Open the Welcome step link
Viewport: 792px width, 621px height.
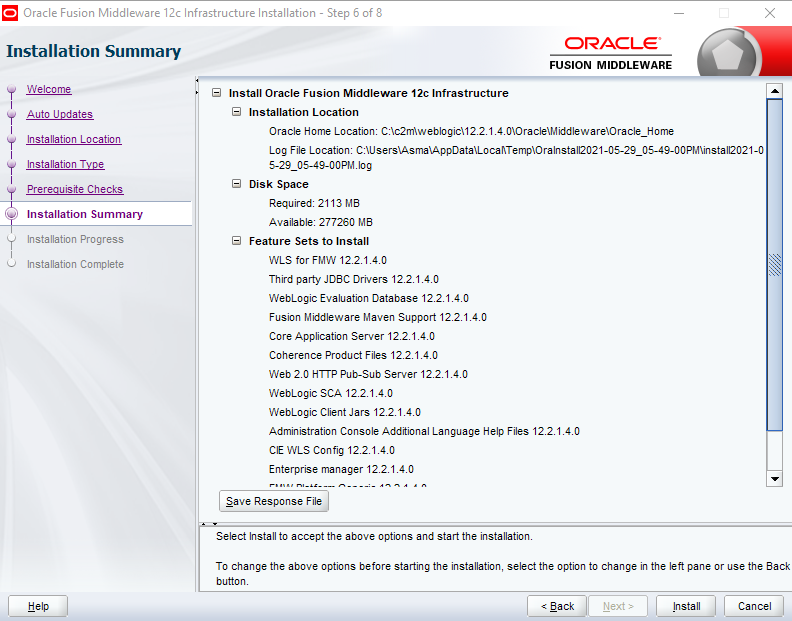49,89
